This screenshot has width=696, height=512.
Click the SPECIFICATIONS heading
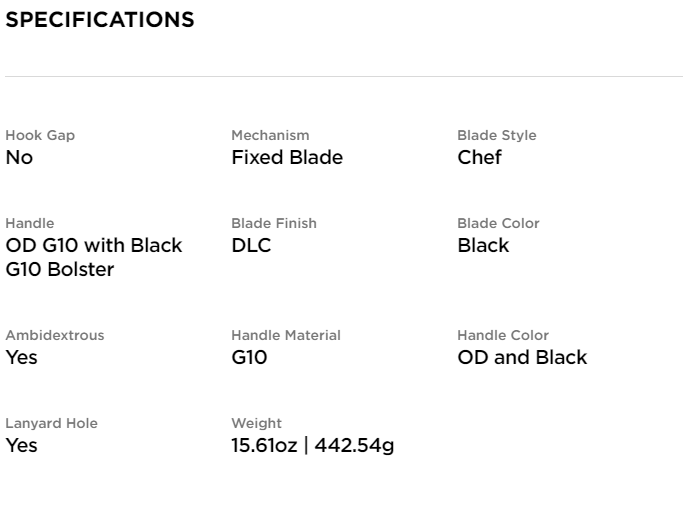(x=99, y=20)
